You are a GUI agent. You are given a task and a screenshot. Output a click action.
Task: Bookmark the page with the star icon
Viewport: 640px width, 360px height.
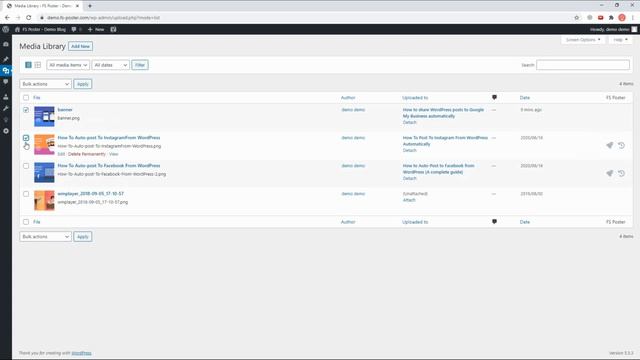[x=577, y=18]
